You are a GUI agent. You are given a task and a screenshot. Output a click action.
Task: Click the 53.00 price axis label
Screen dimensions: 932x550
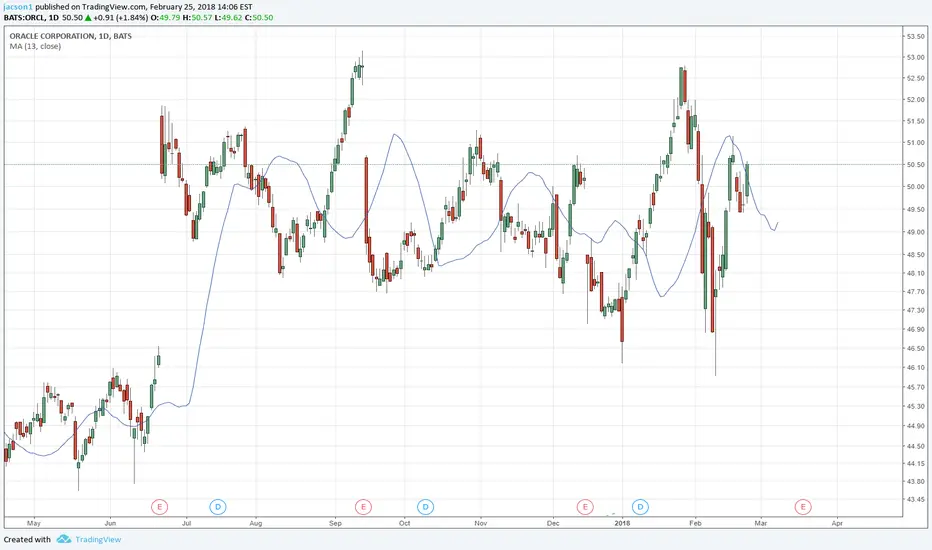915,58
